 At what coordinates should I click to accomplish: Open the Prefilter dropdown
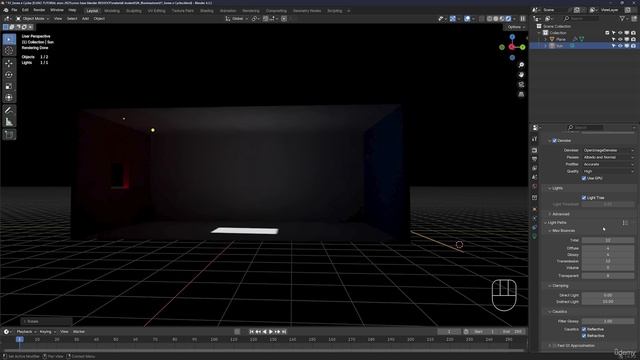(x=608, y=164)
